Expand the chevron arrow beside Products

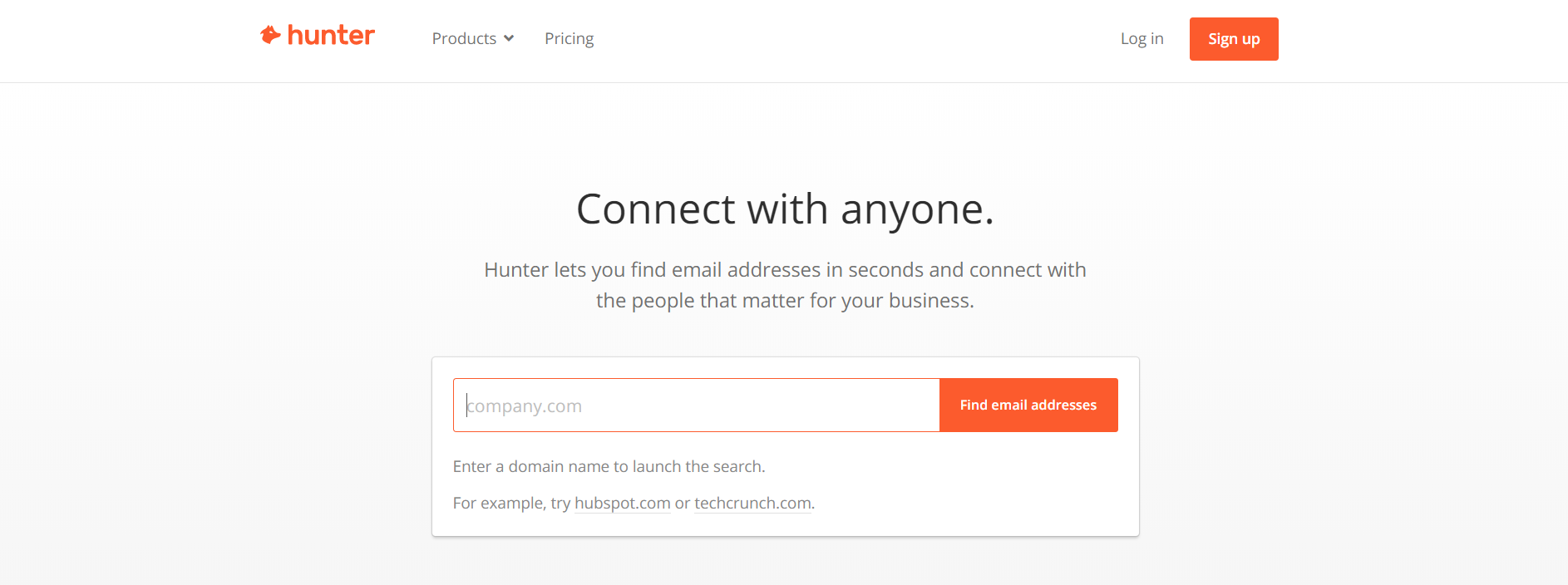pos(509,39)
